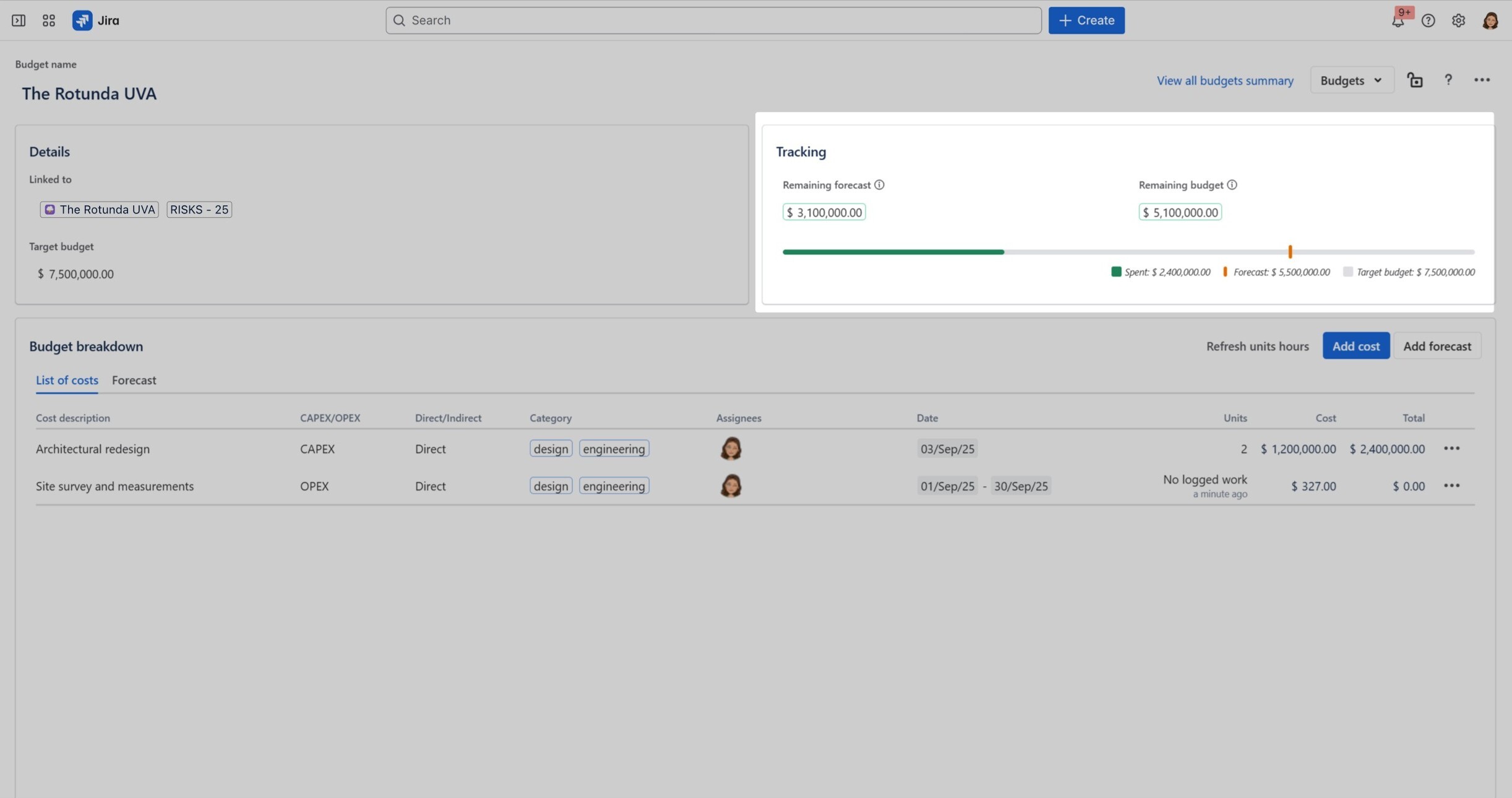This screenshot has width=1512, height=798.
Task: Open the Budgets dropdown
Action: (x=1351, y=80)
